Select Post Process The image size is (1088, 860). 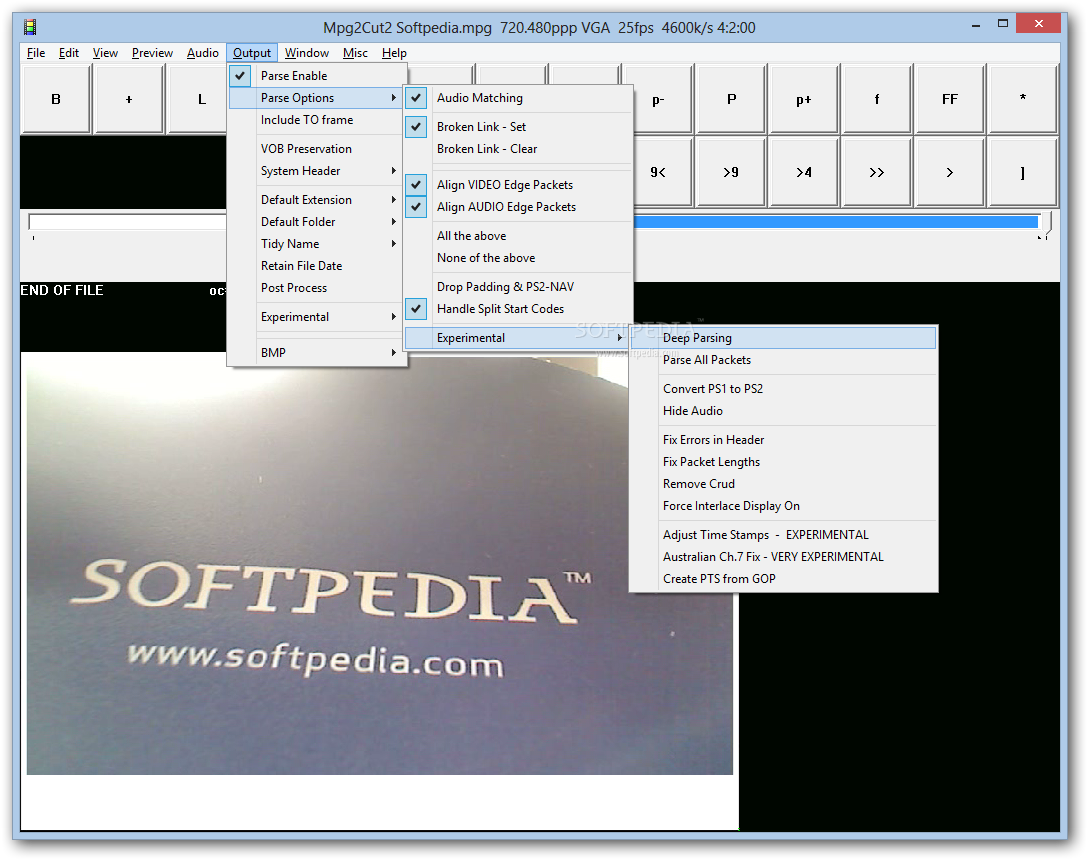click(x=317, y=288)
